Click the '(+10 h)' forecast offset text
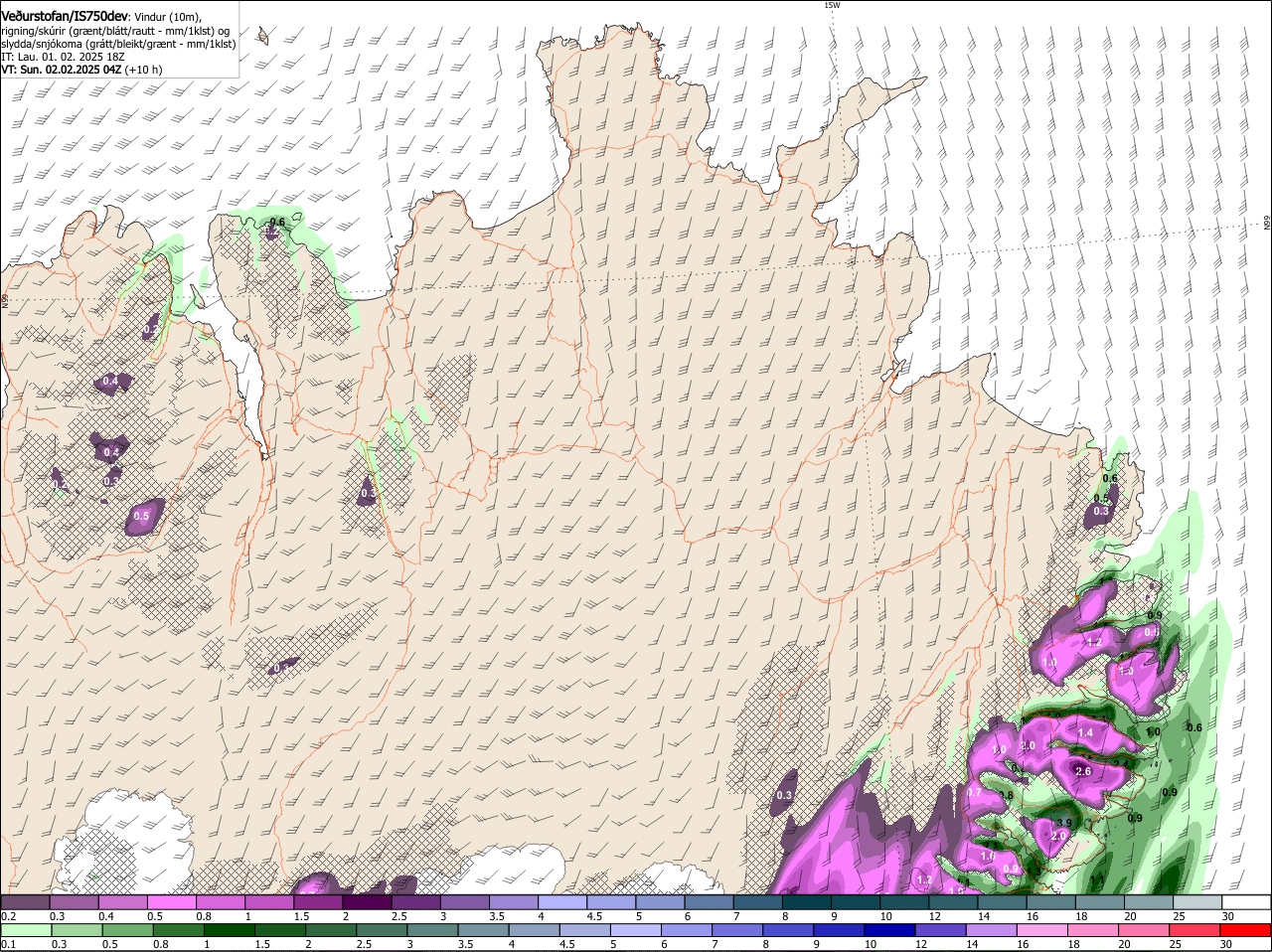 tap(143, 70)
